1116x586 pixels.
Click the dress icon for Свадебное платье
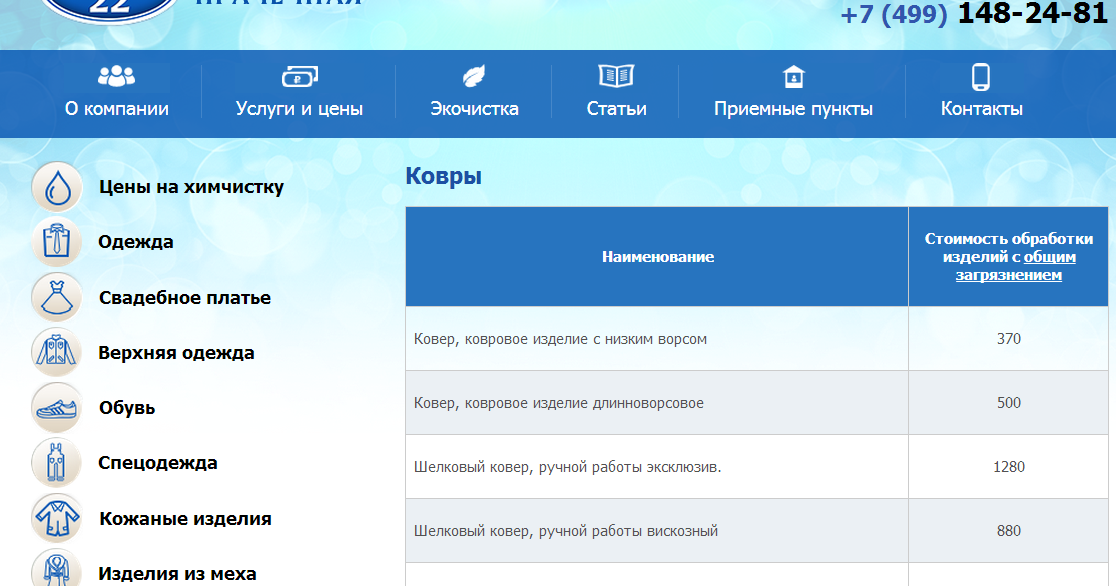point(57,298)
